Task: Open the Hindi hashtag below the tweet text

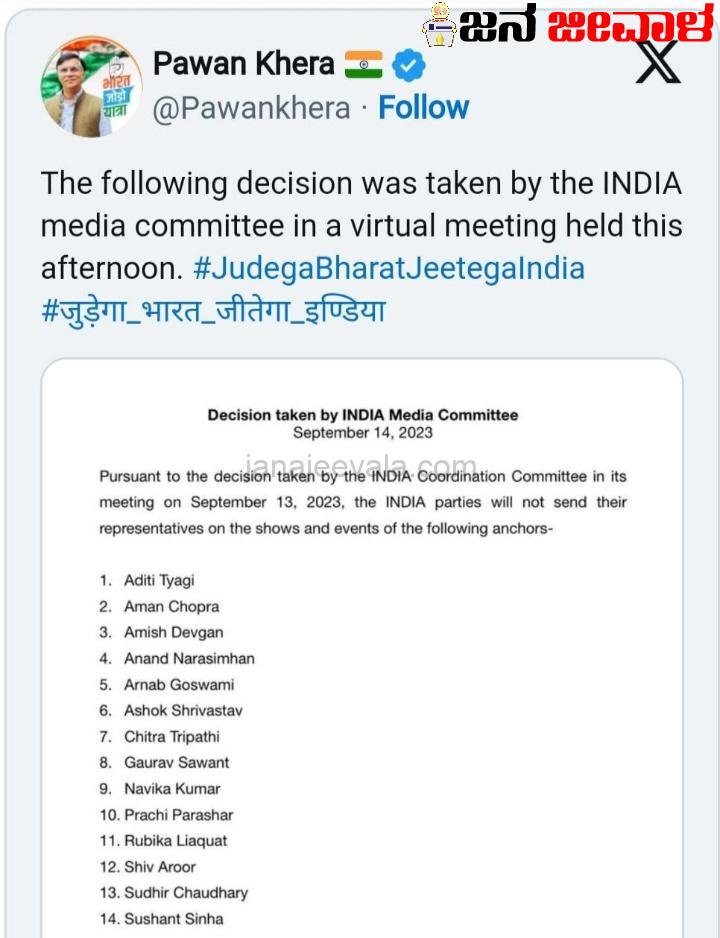Action: [212, 311]
